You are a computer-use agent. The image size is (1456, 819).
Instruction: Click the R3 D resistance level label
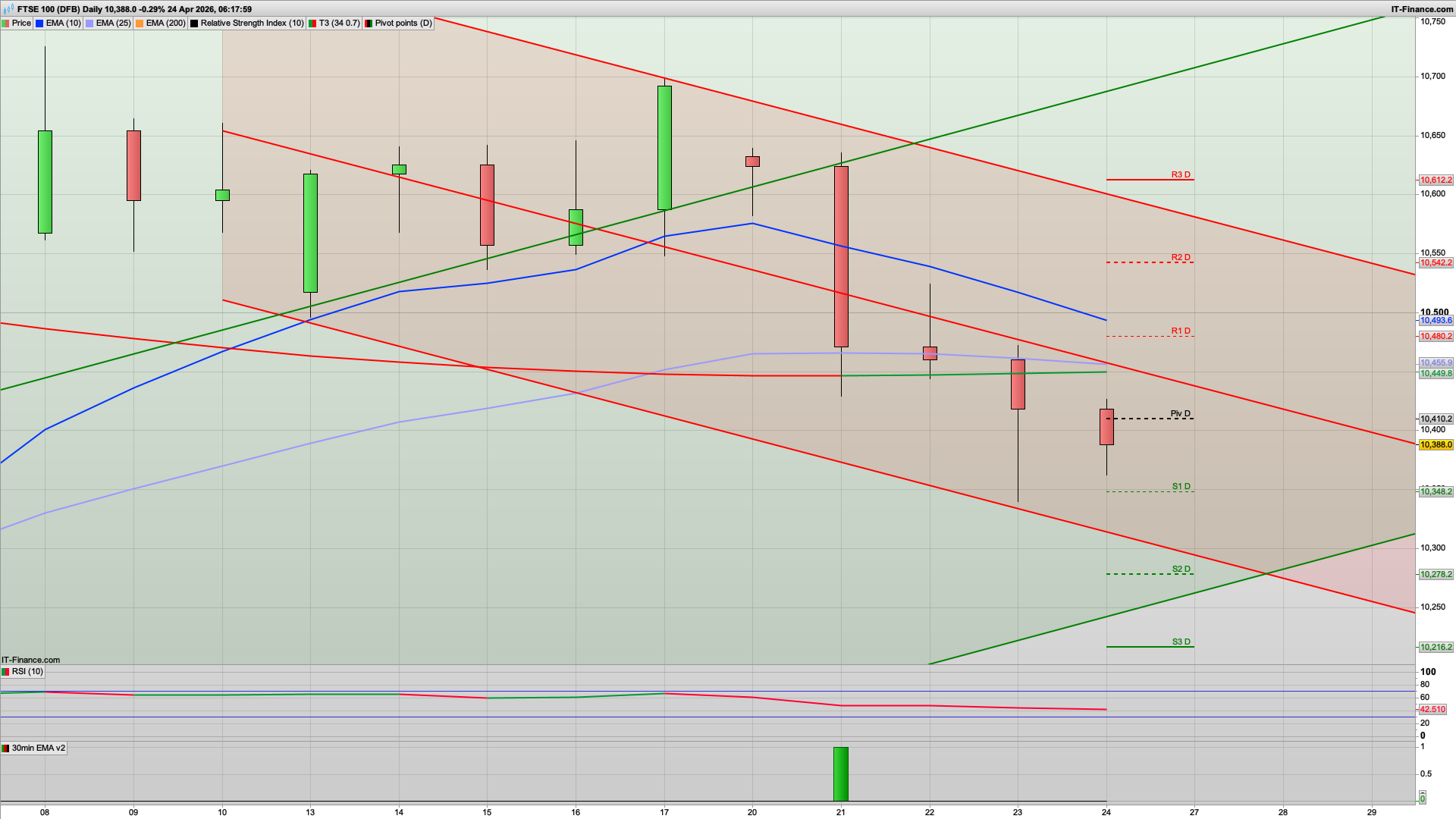1180,174
